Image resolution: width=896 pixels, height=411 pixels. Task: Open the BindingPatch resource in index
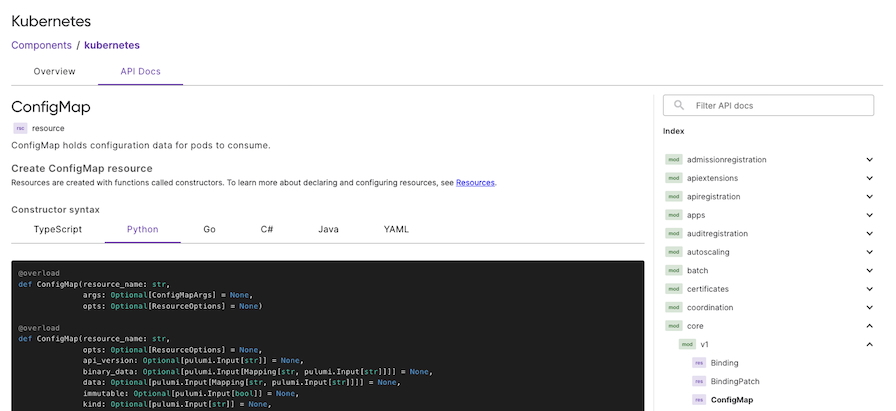click(x=735, y=381)
